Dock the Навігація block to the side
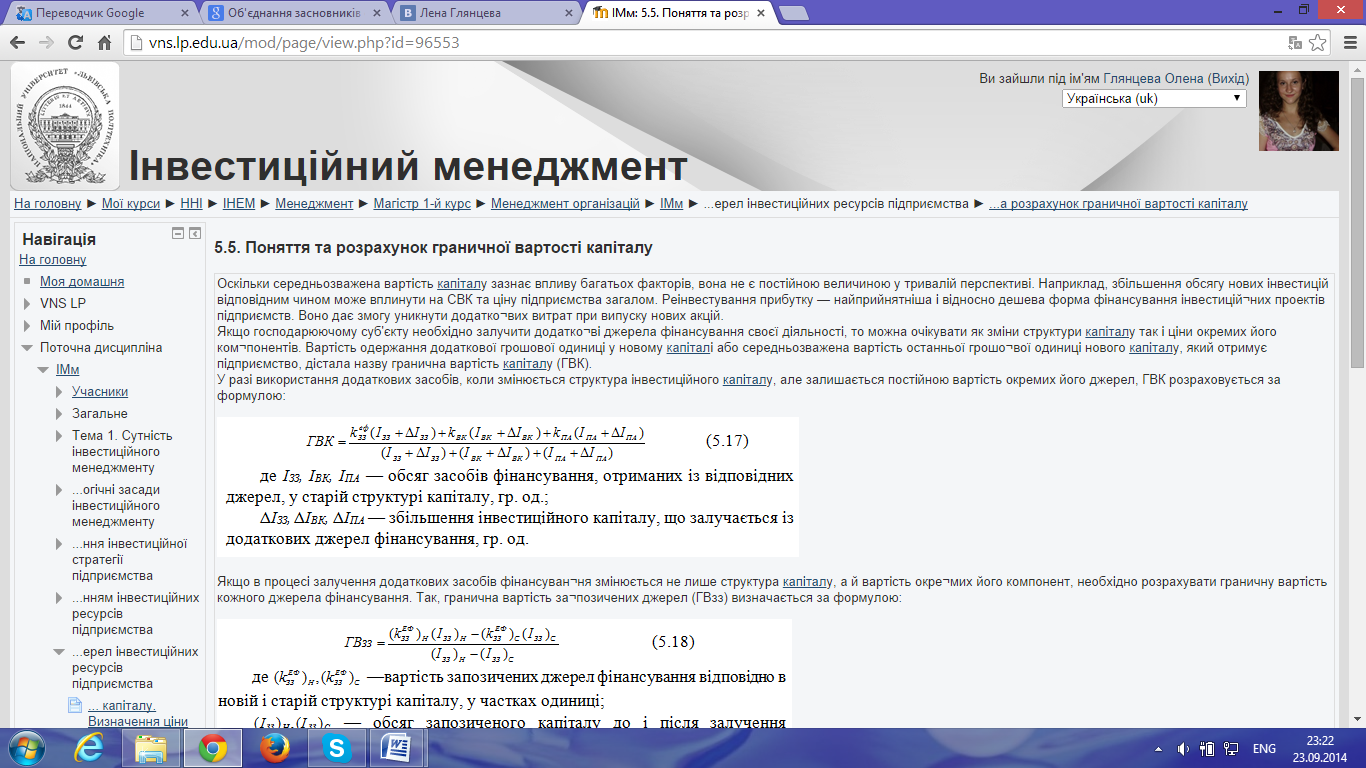 point(195,233)
